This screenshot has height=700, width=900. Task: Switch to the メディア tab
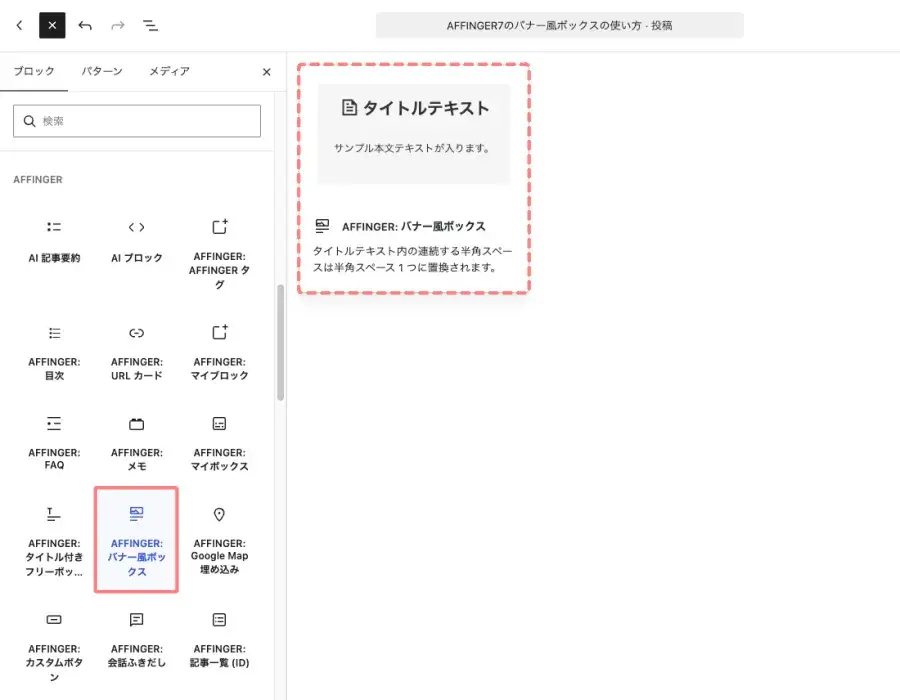pyautogui.click(x=169, y=71)
